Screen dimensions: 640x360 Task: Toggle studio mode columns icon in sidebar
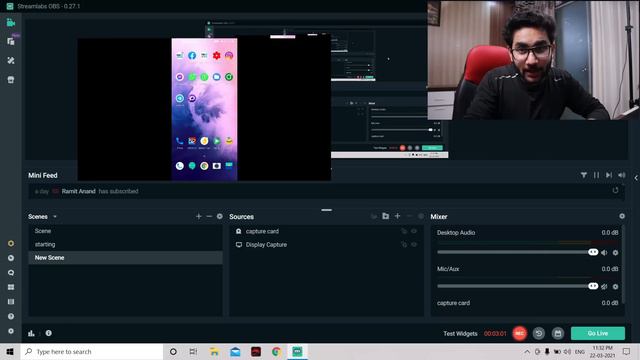click(x=11, y=302)
